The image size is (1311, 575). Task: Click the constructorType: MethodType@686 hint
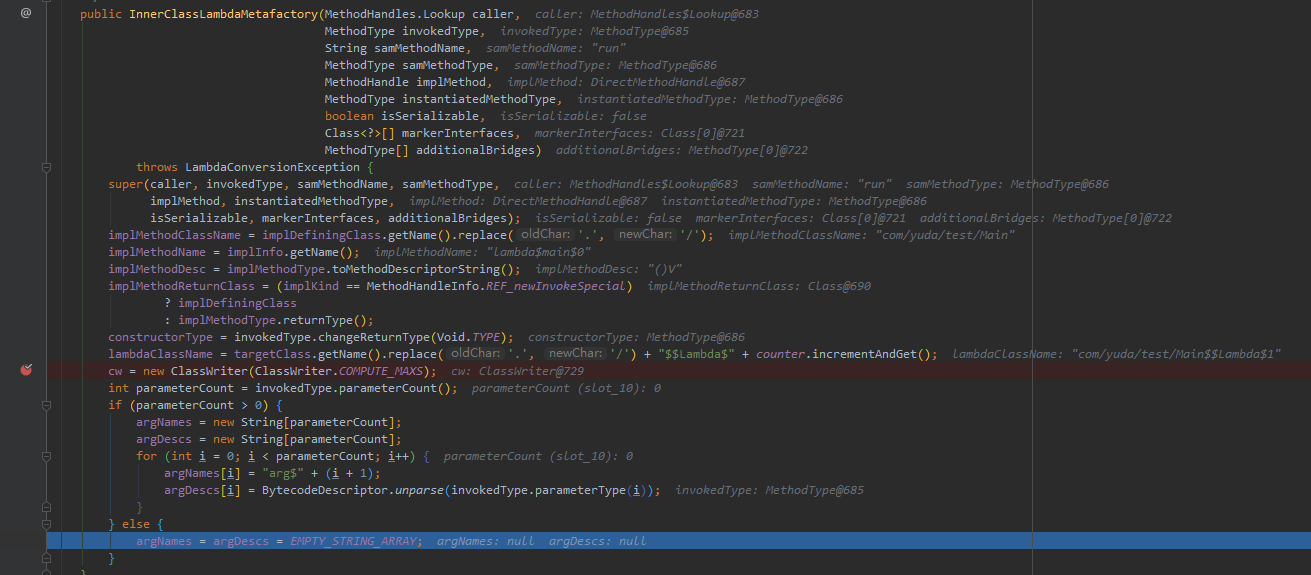coord(636,337)
